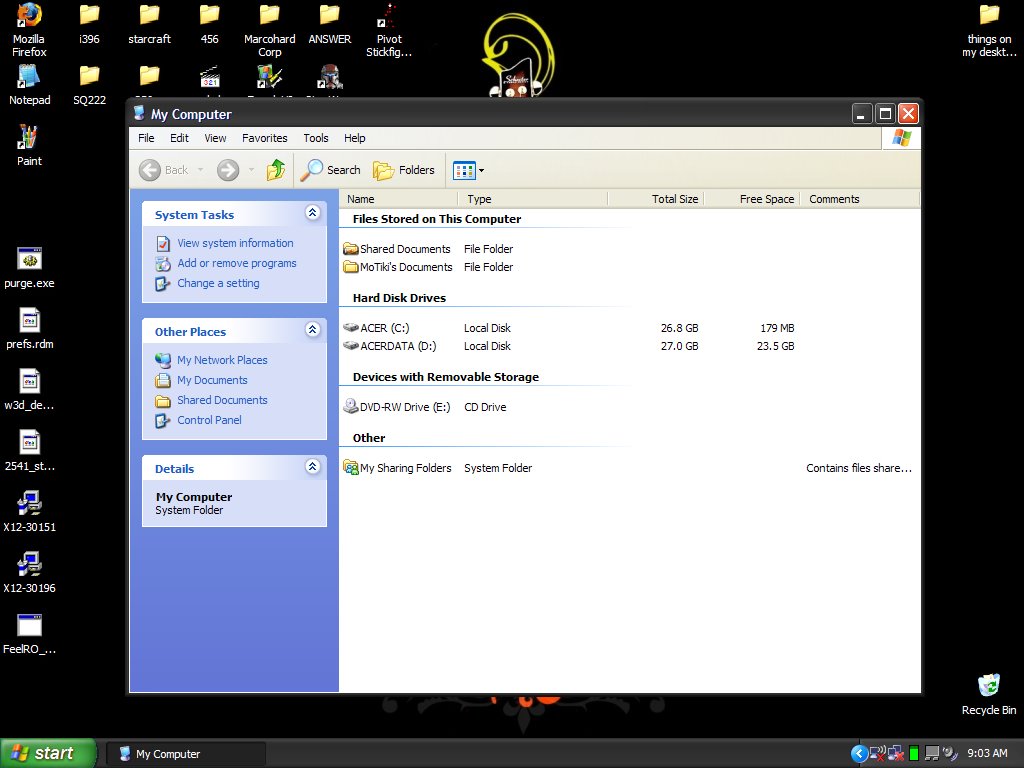Viewport: 1024px width, 768px height.
Task: Collapse the System Tasks panel
Action: pyautogui.click(x=312, y=213)
